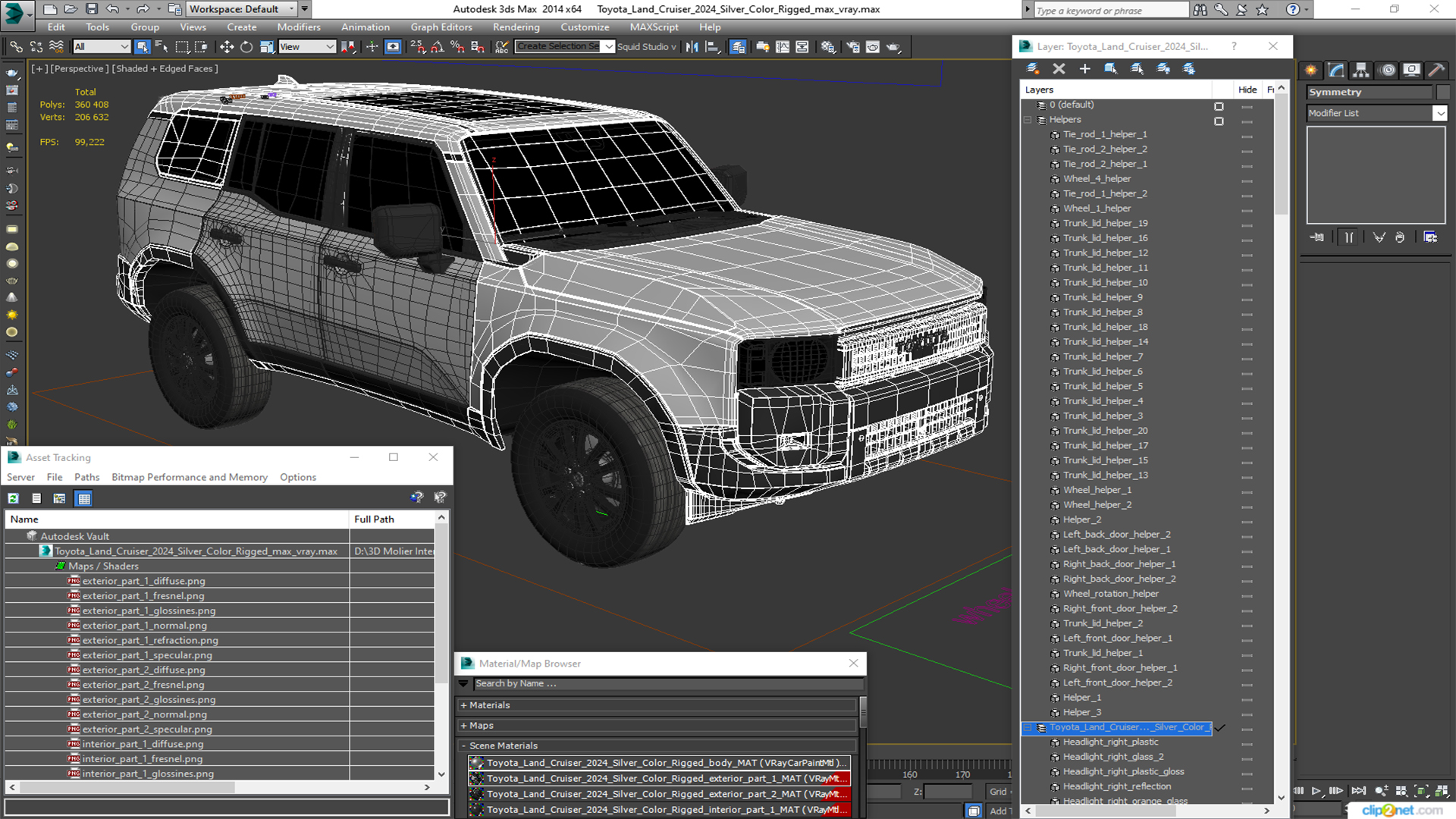This screenshot has width=1456, height=819.
Task: Click Delete layer X icon in Layer window
Action: tap(1059, 69)
